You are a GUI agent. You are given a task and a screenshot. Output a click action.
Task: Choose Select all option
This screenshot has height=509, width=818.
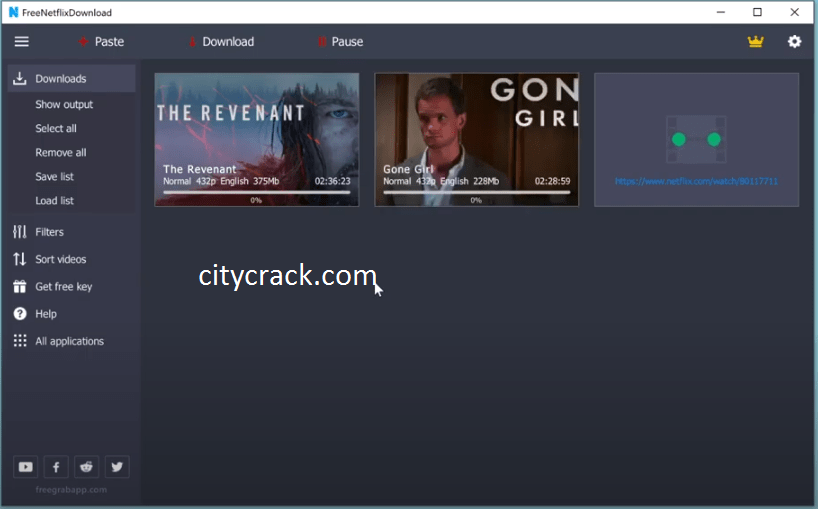point(56,128)
